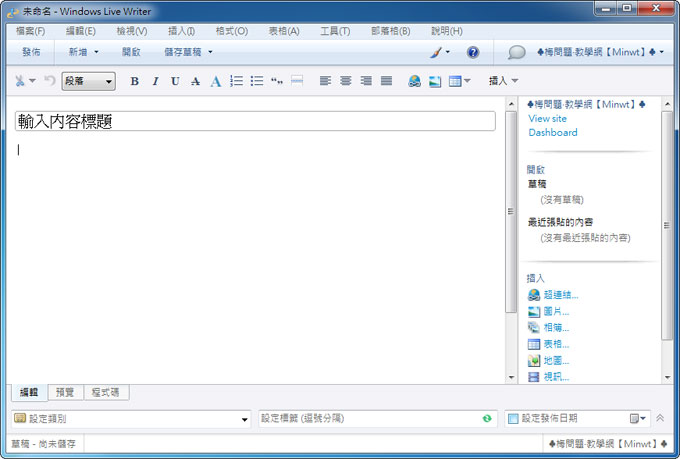Select the 編輯 edit tab
This screenshot has height=459, width=680.
point(29,392)
